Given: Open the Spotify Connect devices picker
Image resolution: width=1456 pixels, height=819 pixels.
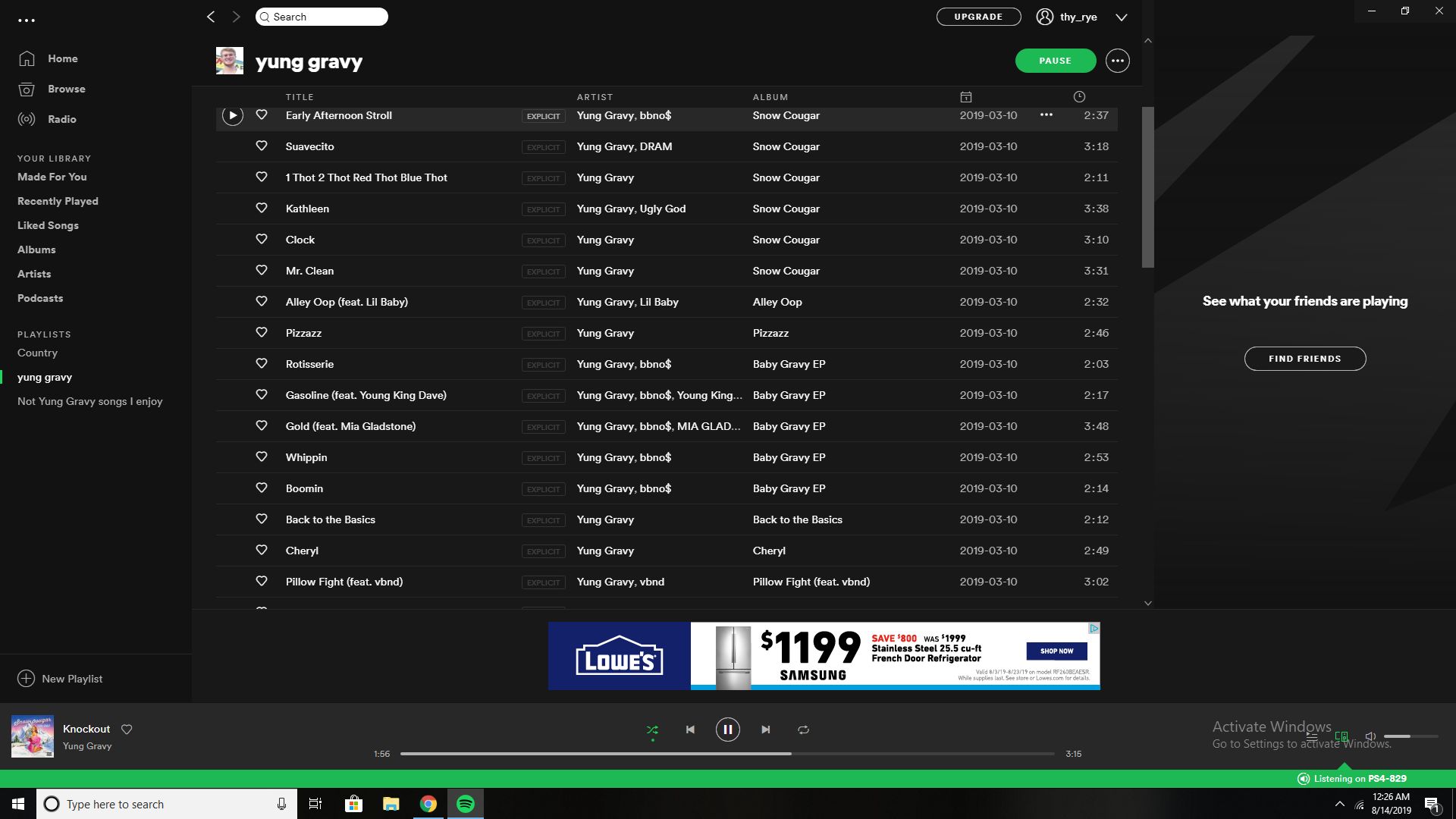Looking at the screenshot, I should tap(1341, 736).
